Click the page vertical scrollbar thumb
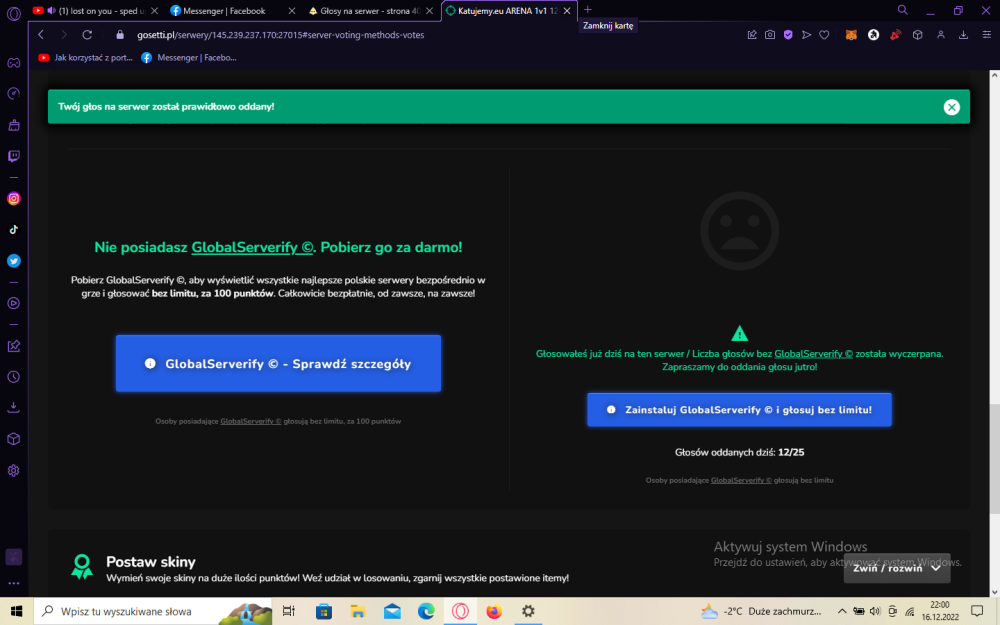Viewport: 1000px width, 625px height. point(994,459)
